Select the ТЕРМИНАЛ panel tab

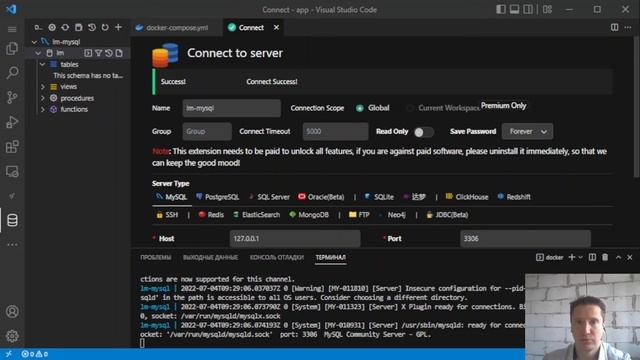[331, 257]
